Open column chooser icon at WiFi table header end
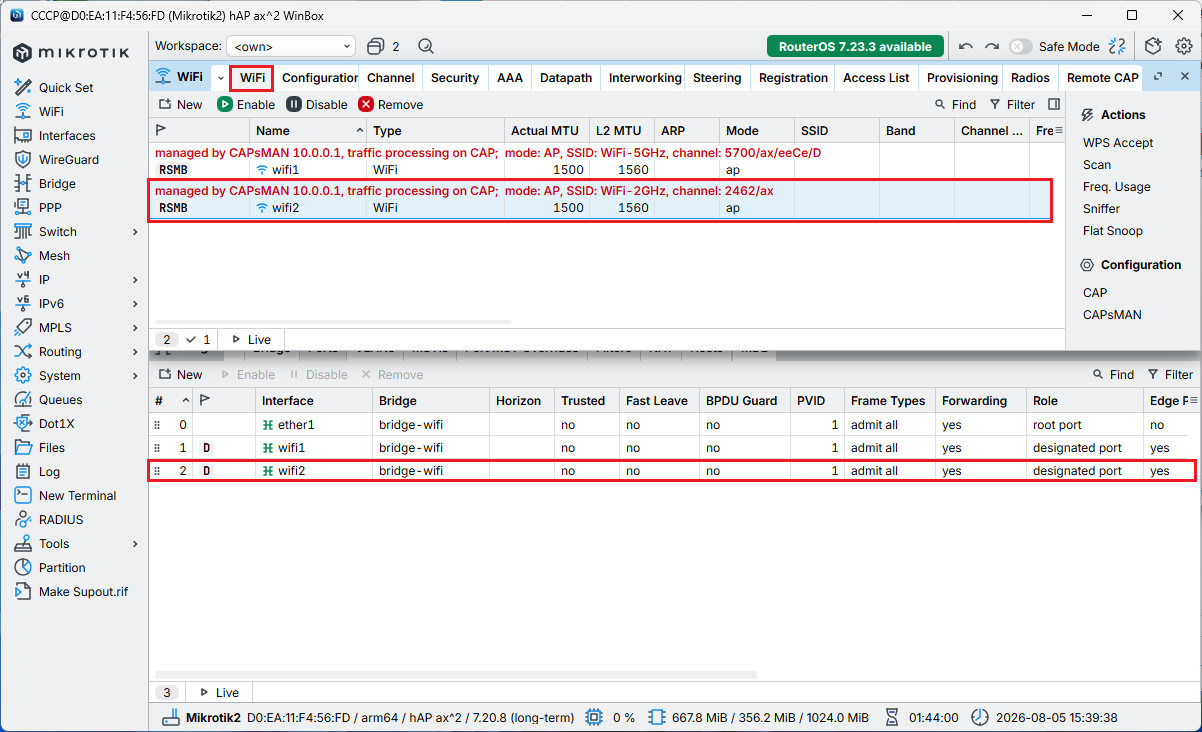The image size is (1202, 732). [1058, 130]
